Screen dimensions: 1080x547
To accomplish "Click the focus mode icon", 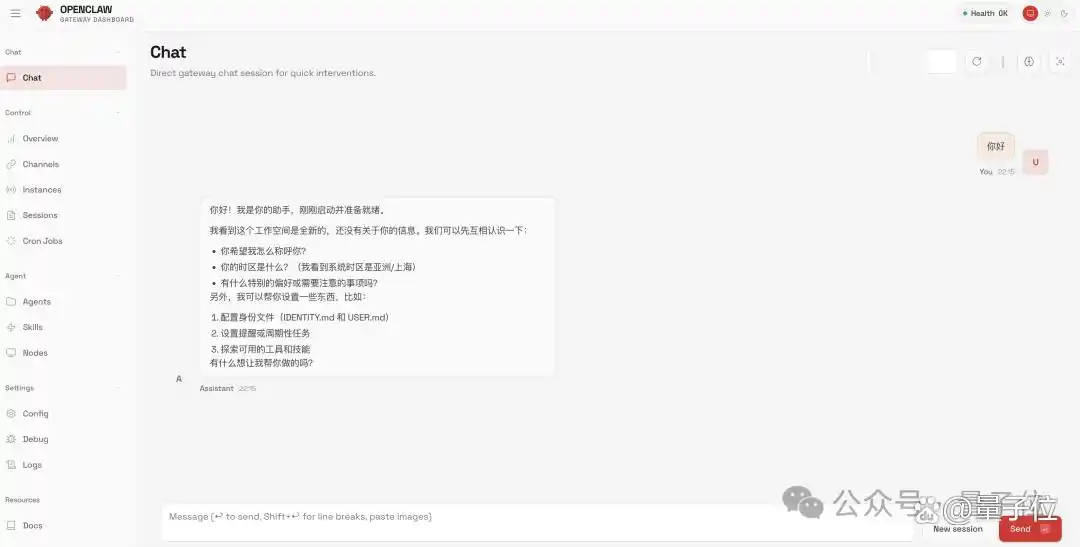I will (1059, 62).
